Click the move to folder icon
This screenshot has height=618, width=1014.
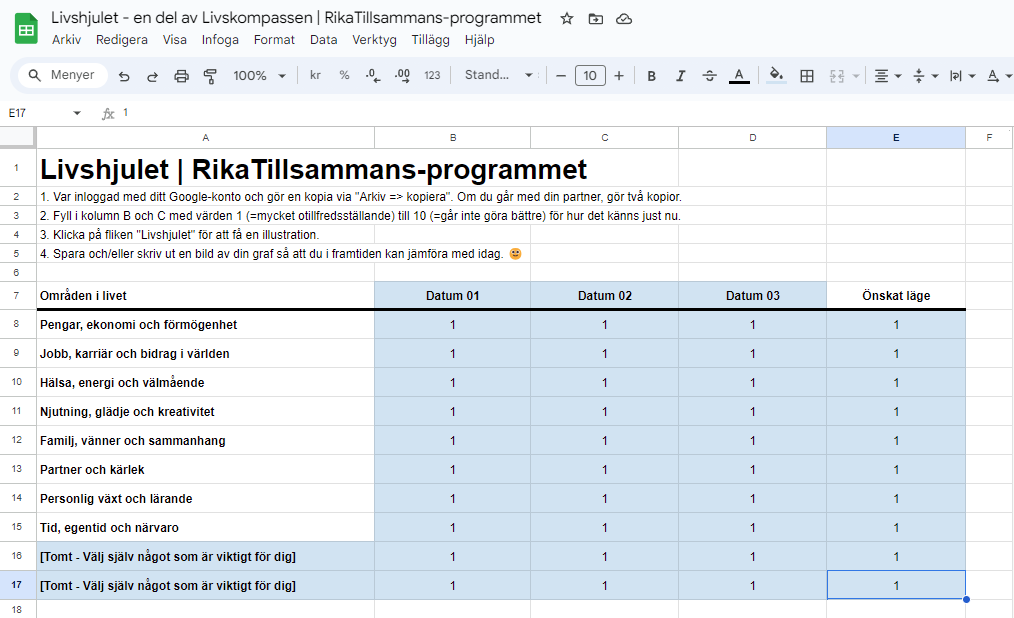click(x=596, y=19)
